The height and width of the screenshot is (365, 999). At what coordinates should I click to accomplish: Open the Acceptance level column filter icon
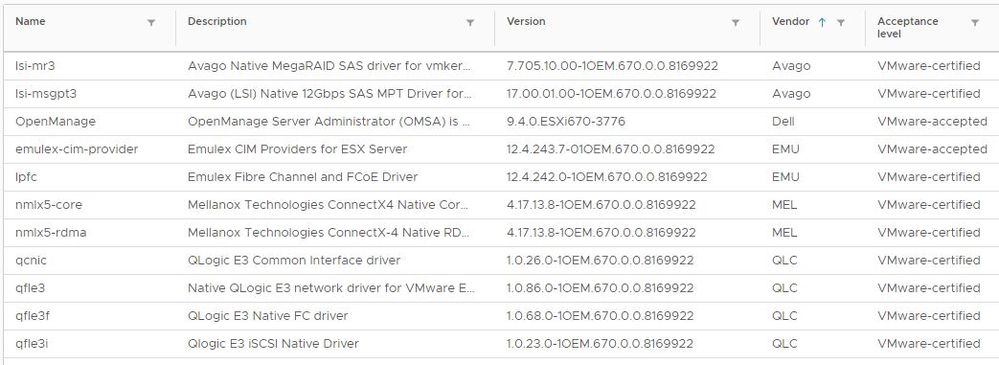coord(975,22)
